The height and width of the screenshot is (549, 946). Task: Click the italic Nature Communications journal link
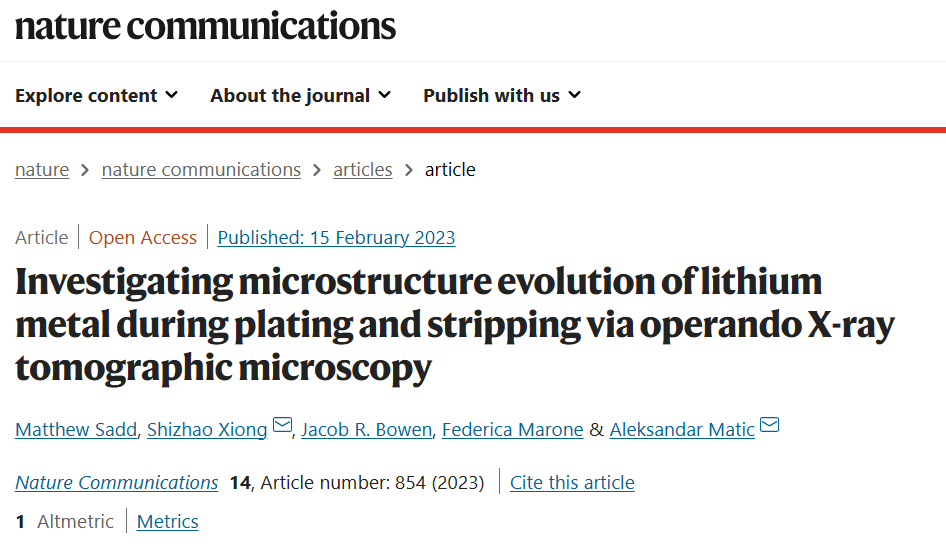click(116, 483)
